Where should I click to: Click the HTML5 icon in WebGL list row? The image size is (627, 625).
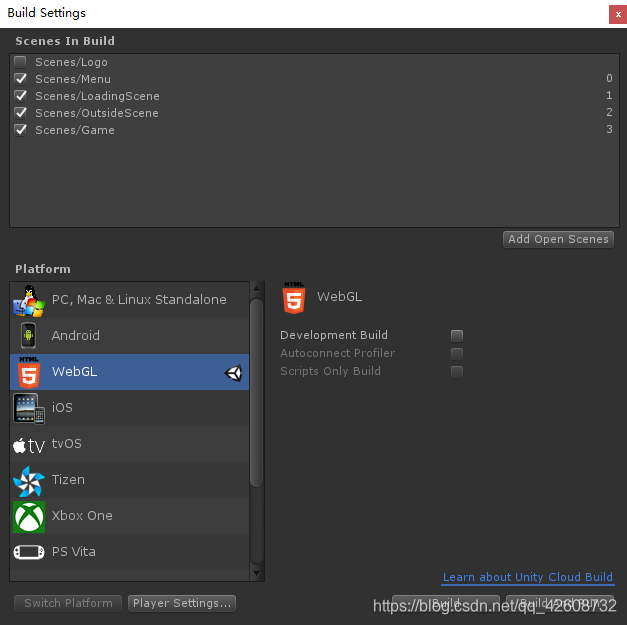[29, 372]
